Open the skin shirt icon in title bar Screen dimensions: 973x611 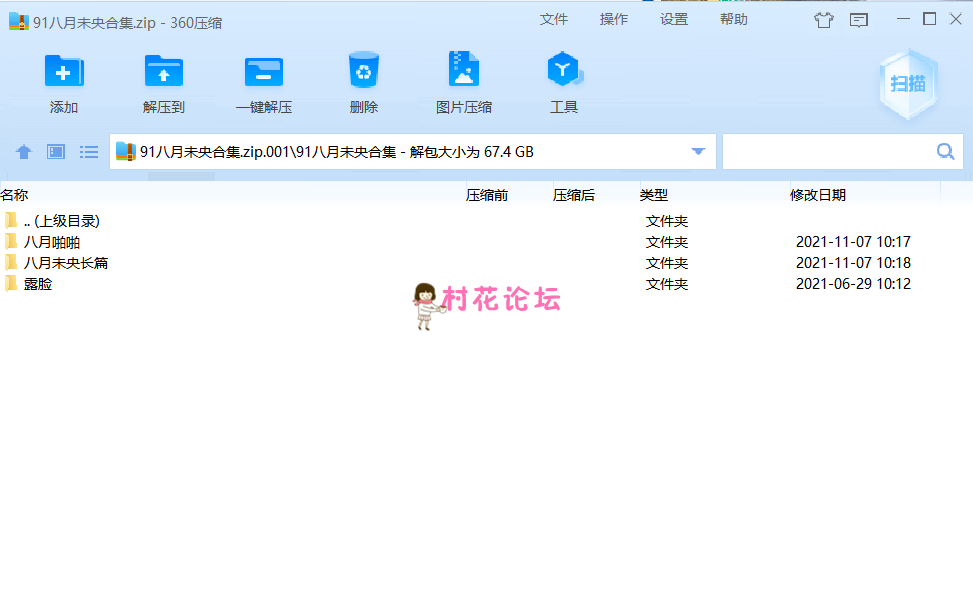pos(824,20)
